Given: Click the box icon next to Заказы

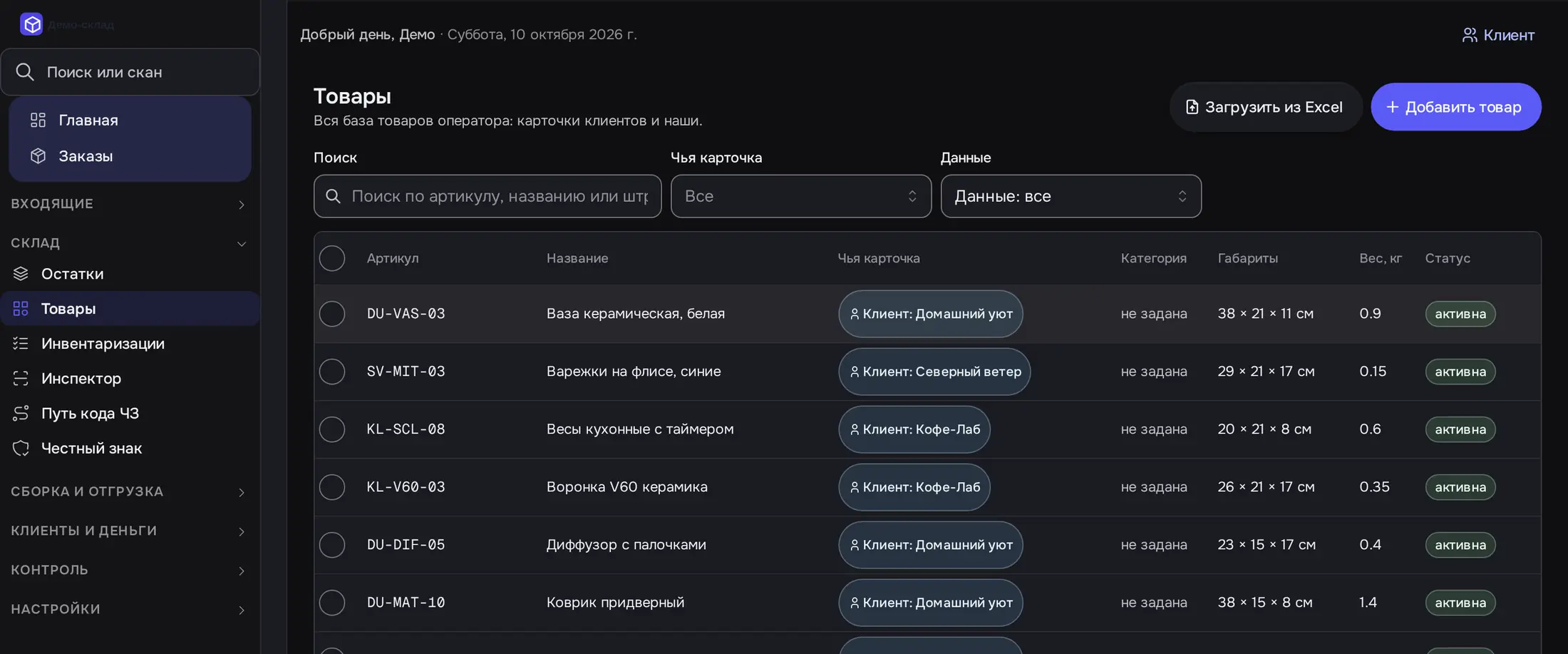Looking at the screenshot, I should tap(38, 155).
